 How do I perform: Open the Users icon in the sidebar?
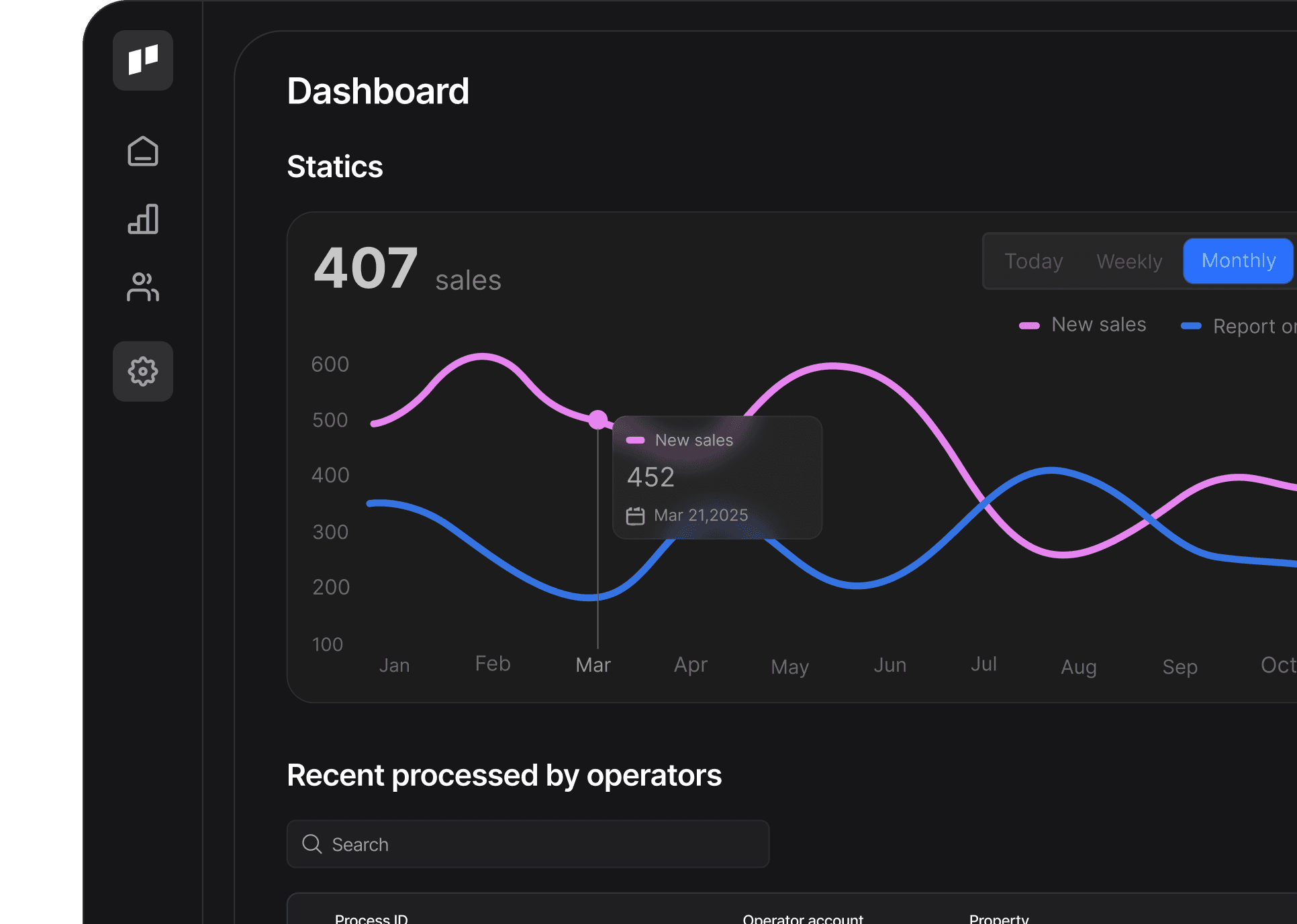[142, 287]
